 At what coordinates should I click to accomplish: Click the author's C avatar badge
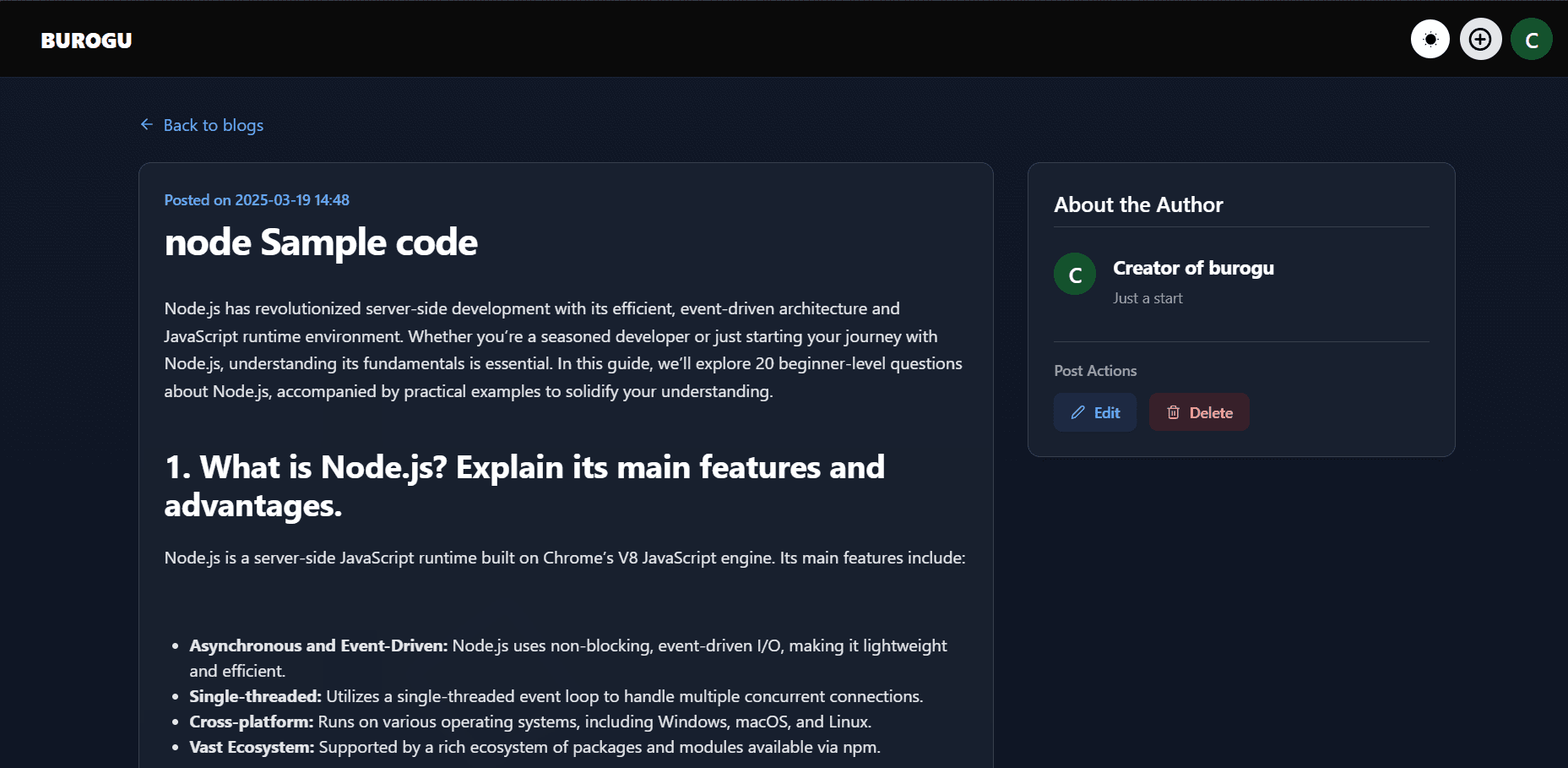pyautogui.click(x=1074, y=274)
